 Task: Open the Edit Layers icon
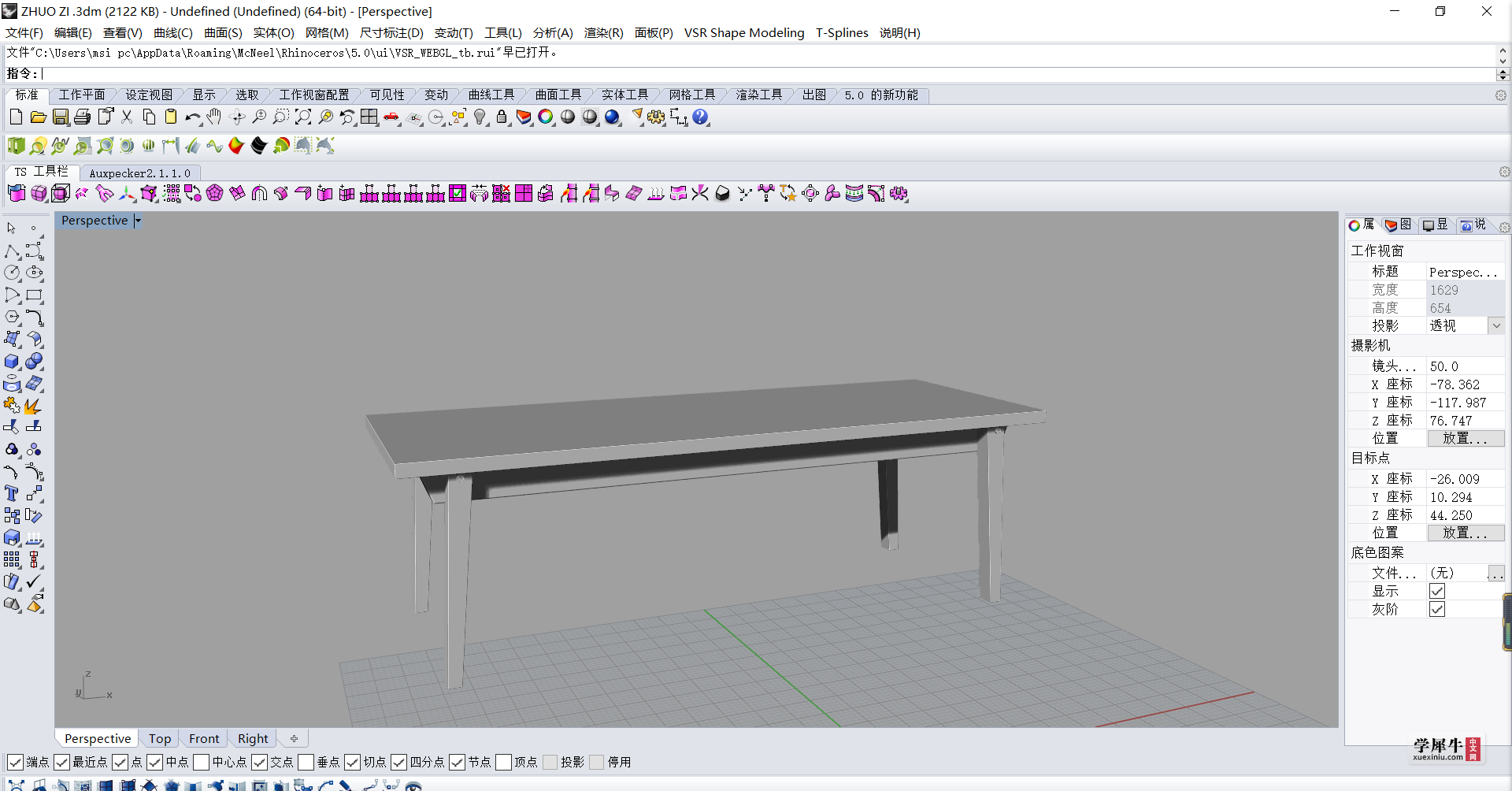point(524,117)
